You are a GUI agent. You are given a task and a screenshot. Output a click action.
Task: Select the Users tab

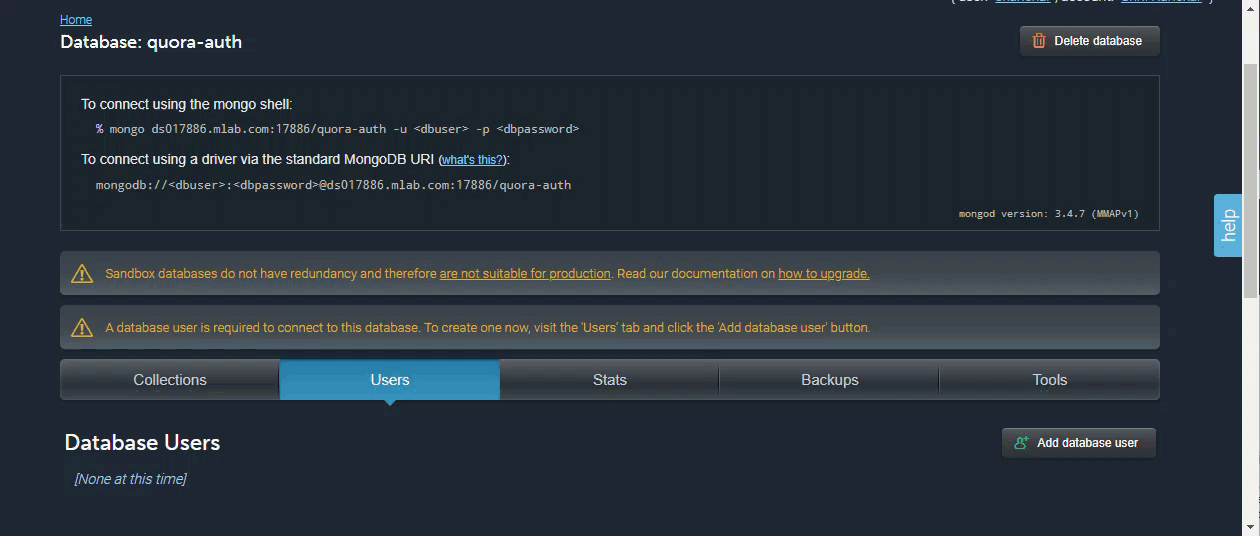(x=390, y=380)
